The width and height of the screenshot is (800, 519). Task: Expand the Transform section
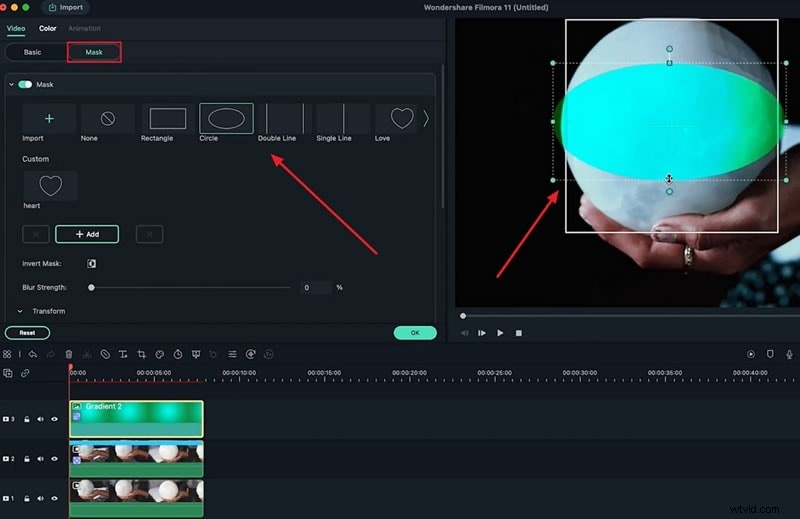coord(20,311)
